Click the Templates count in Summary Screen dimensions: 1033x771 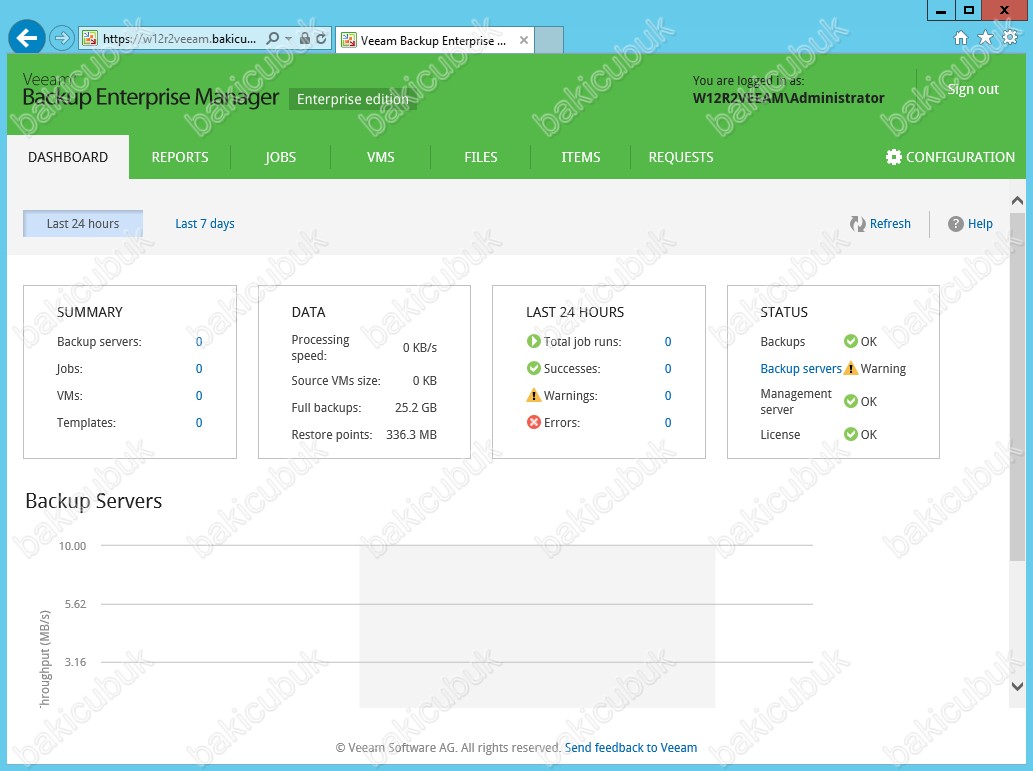(x=199, y=422)
